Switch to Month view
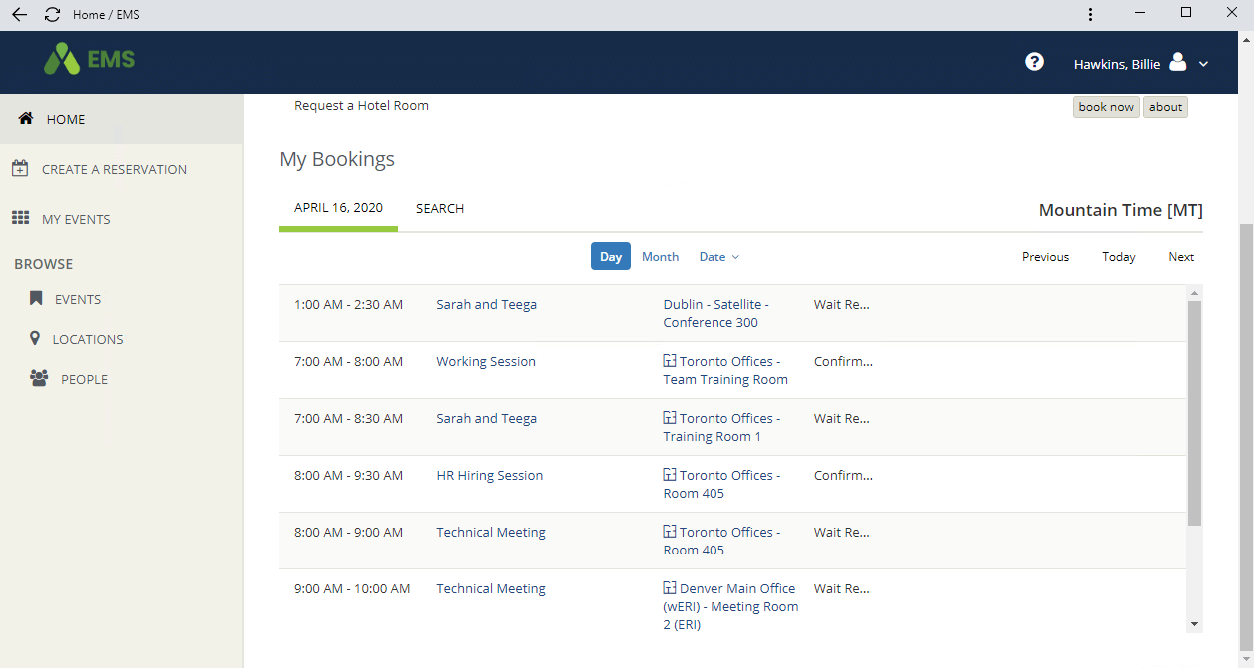The width and height of the screenshot is (1254, 668). tap(659, 256)
